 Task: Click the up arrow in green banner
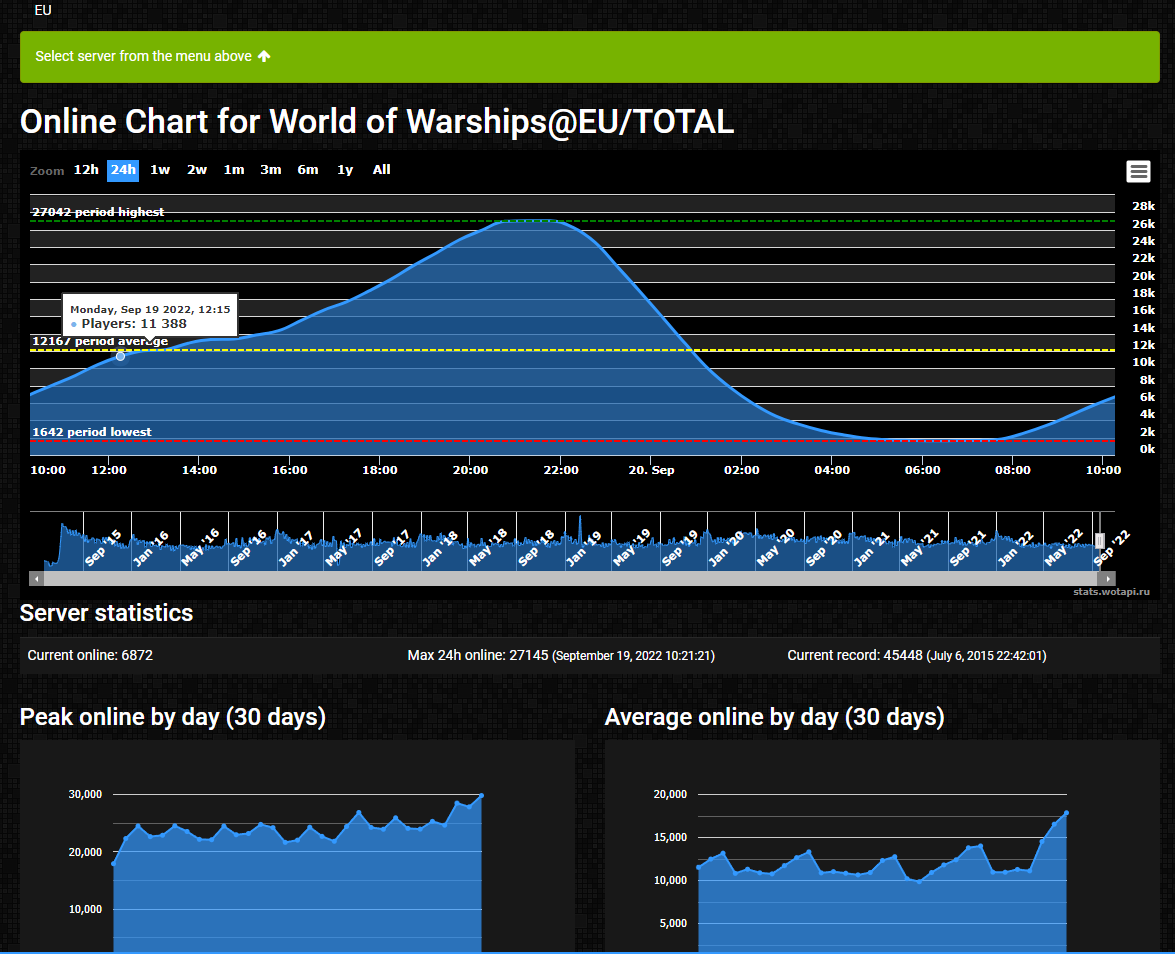point(264,56)
